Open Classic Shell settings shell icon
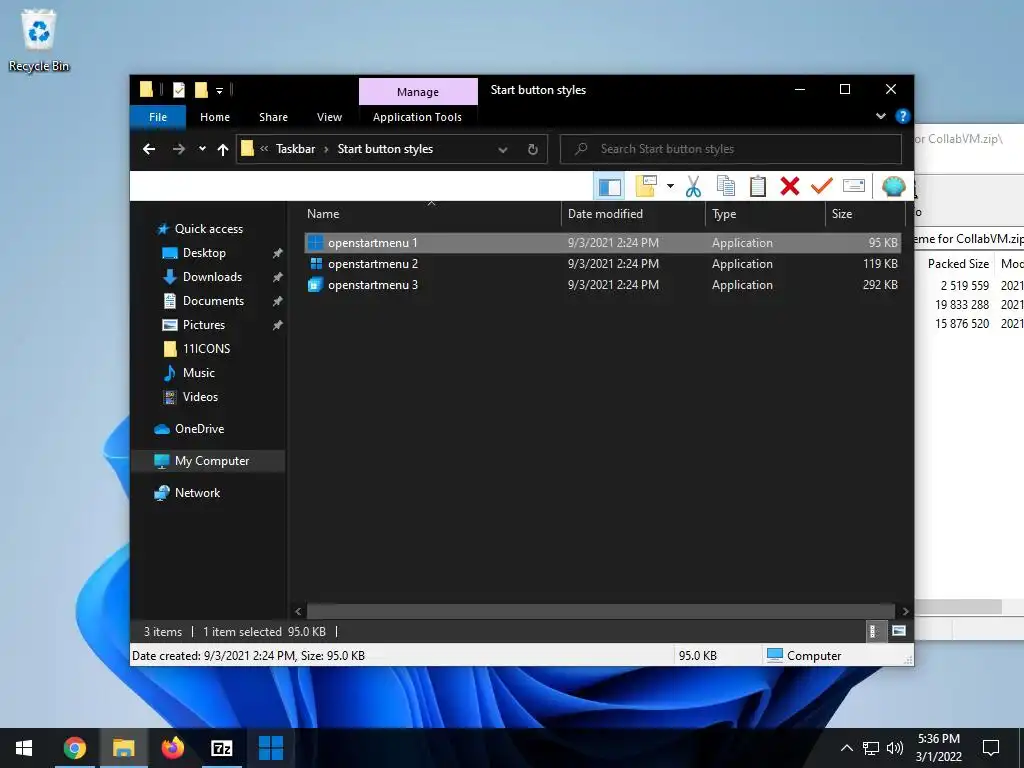Screen dimensions: 1024x768 893,187
